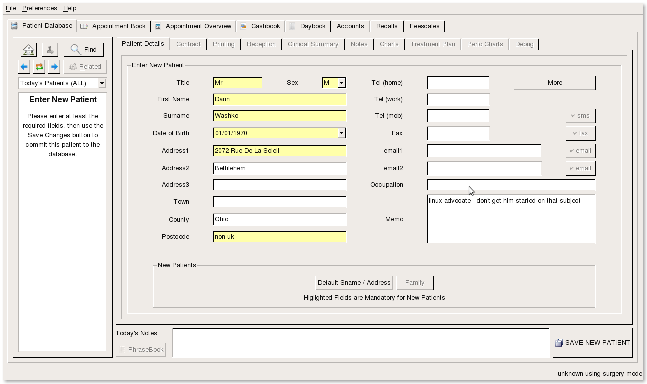
Task: Click the Today's Notes text box
Action: (x=361, y=343)
